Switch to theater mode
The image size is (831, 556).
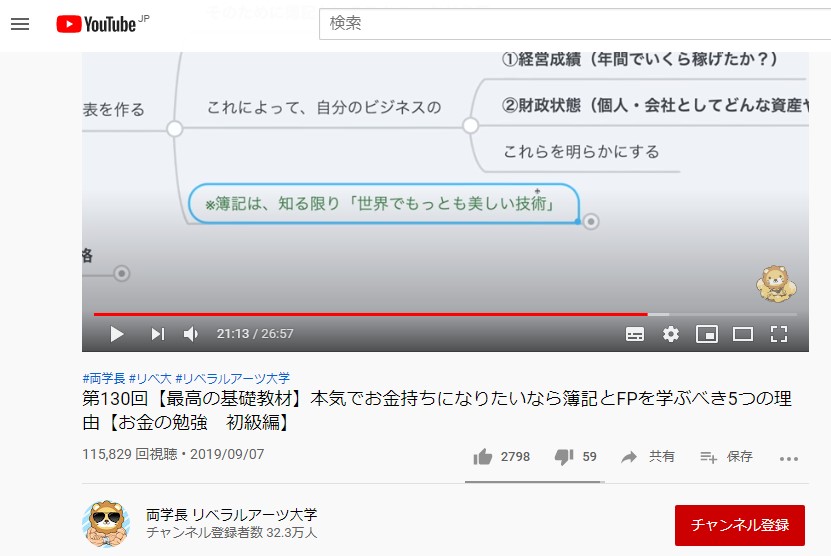click(x=743, y=334)
